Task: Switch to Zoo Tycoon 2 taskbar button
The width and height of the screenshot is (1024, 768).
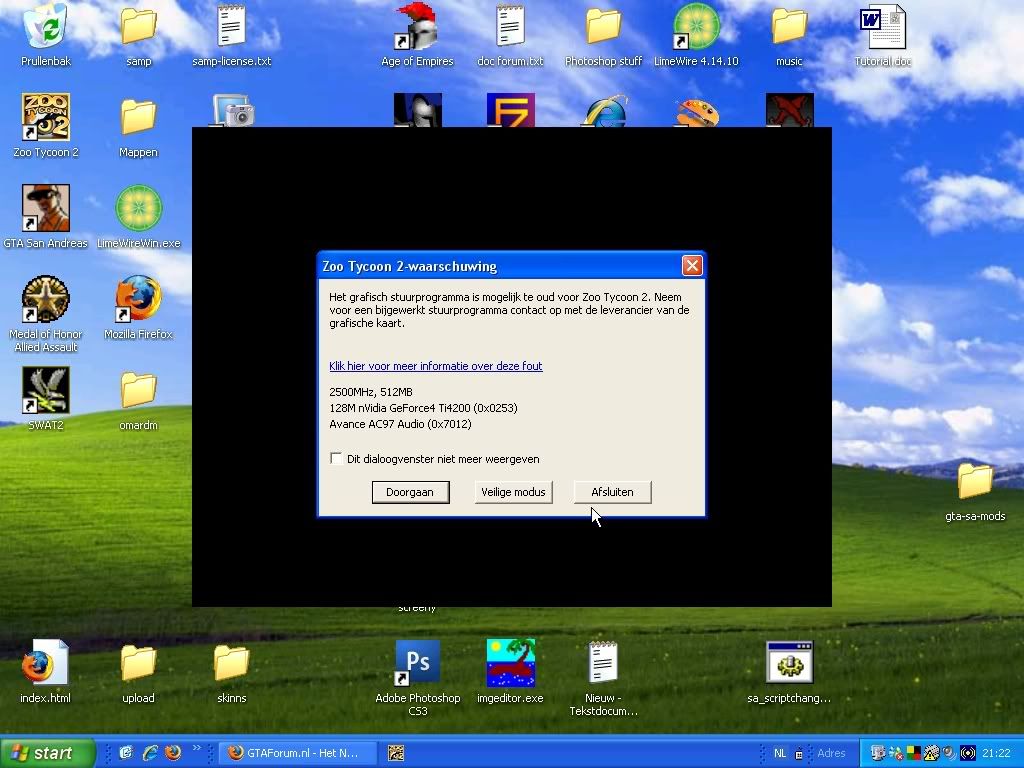Action: pos(396,753)
